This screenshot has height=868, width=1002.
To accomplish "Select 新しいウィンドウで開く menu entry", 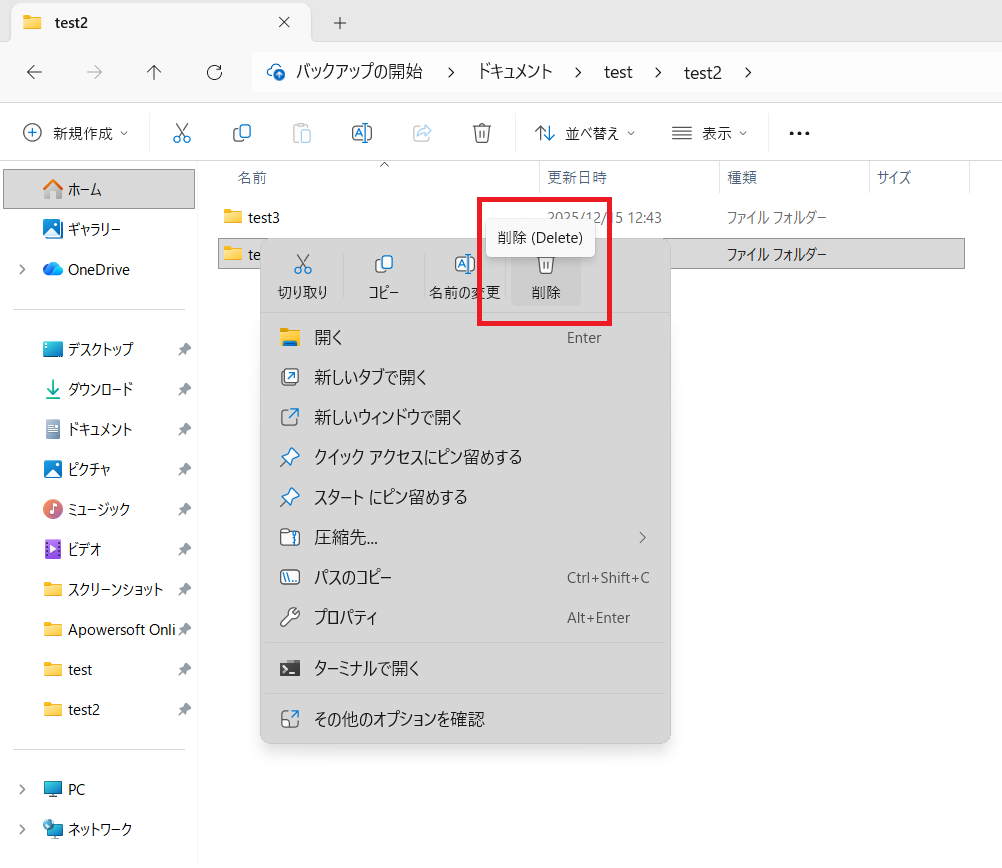I will tap(465, 417).
